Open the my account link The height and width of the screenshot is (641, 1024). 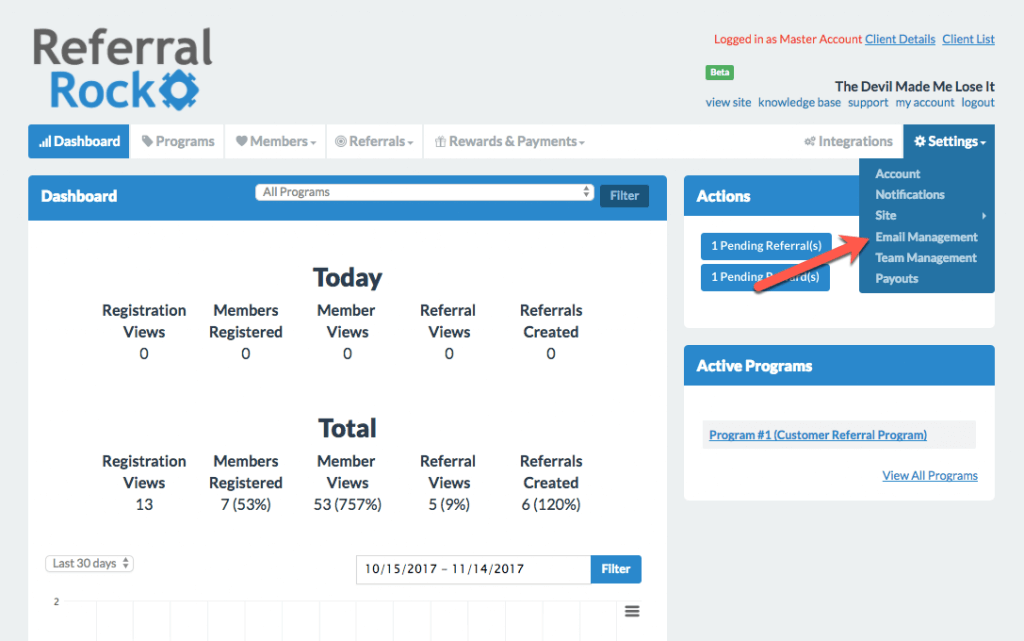925,102
